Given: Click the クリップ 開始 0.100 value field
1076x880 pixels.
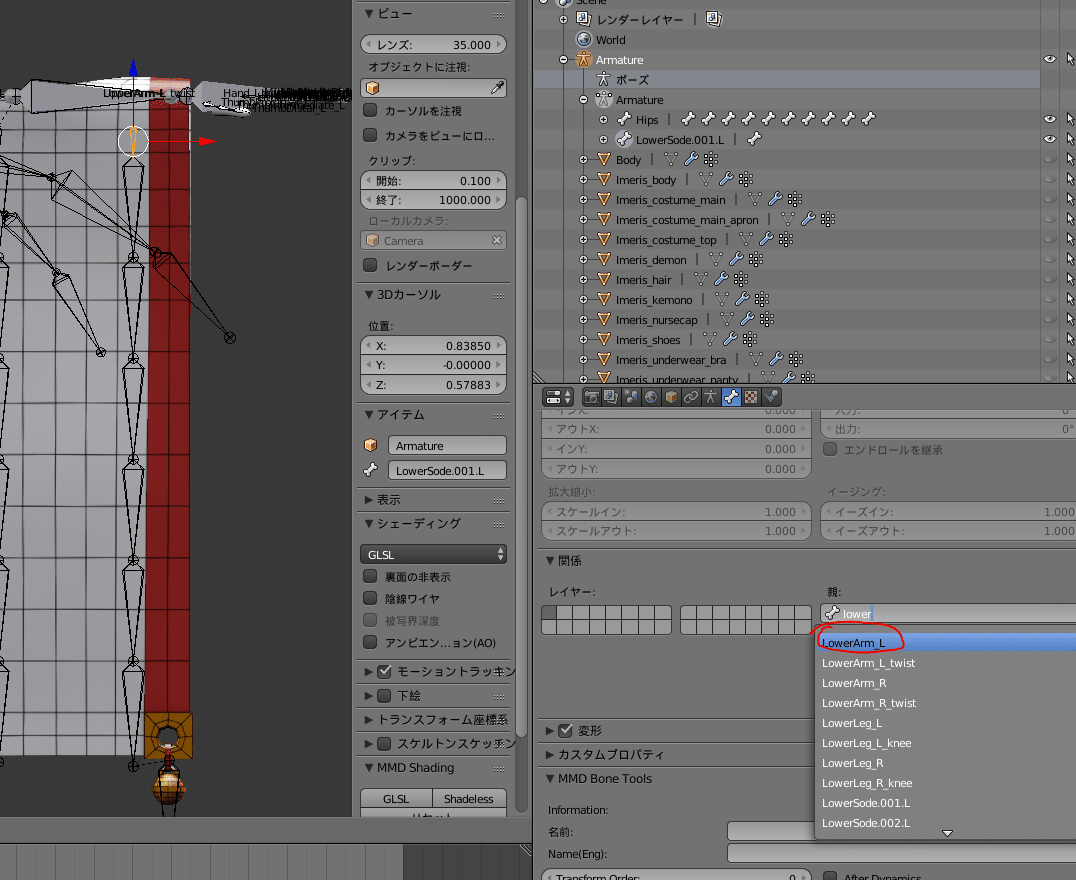Looking at the screenshot, I should point(434,181).
